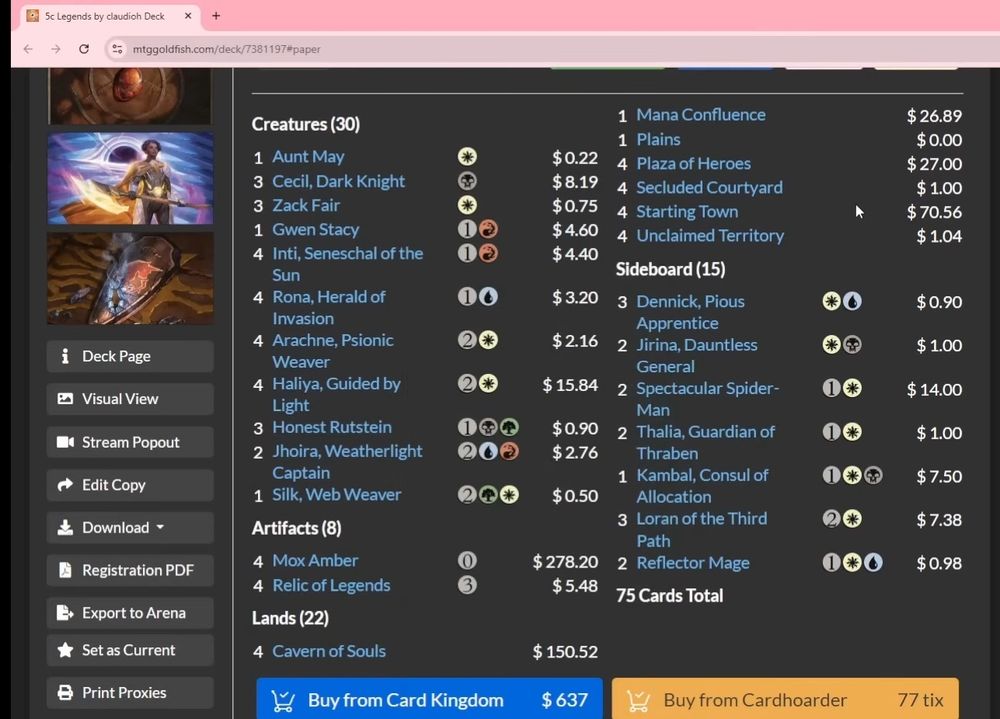
Task: Go back to the previous page
Action: point(28,49)
